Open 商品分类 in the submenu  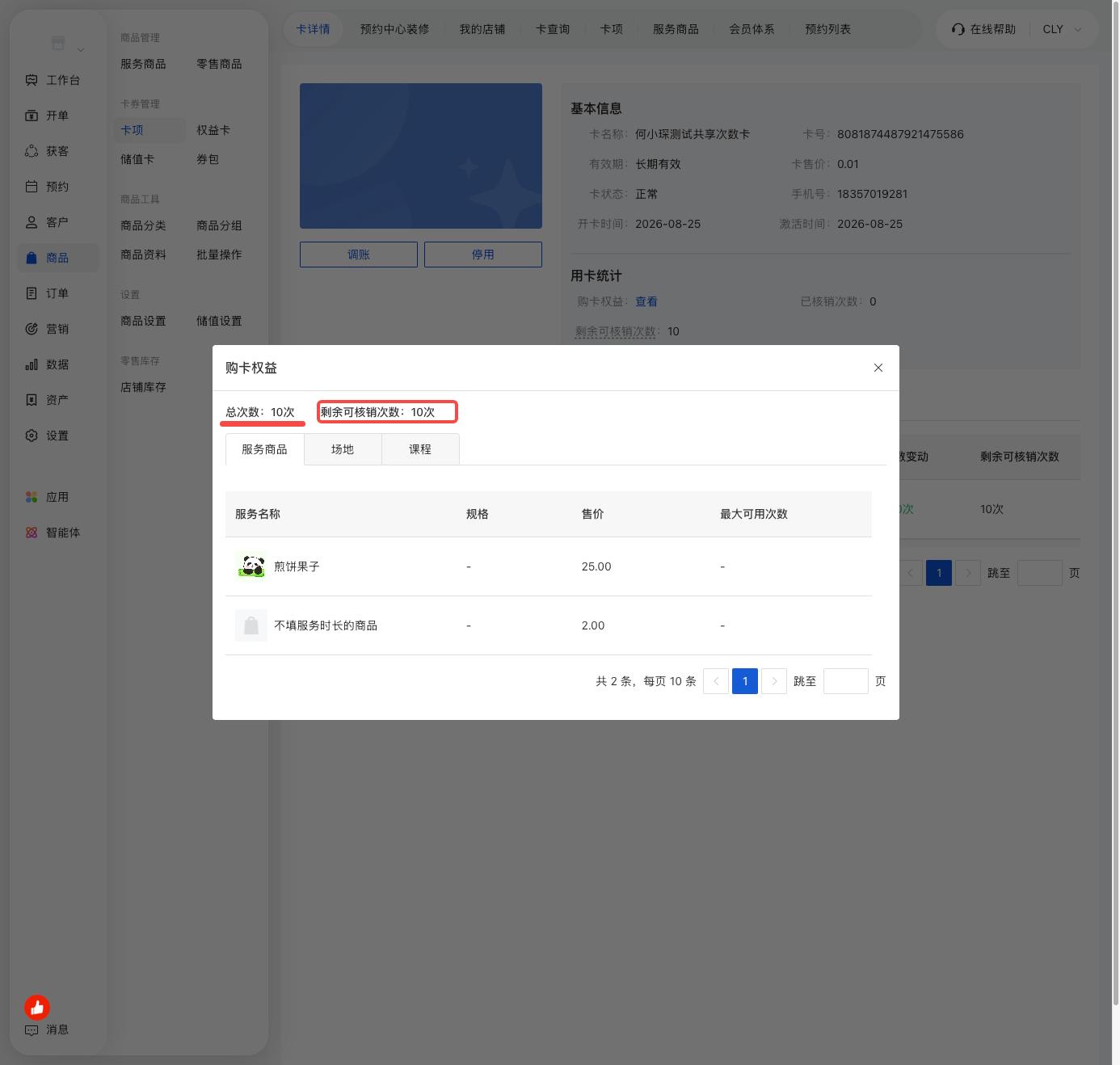pos(143,225)
